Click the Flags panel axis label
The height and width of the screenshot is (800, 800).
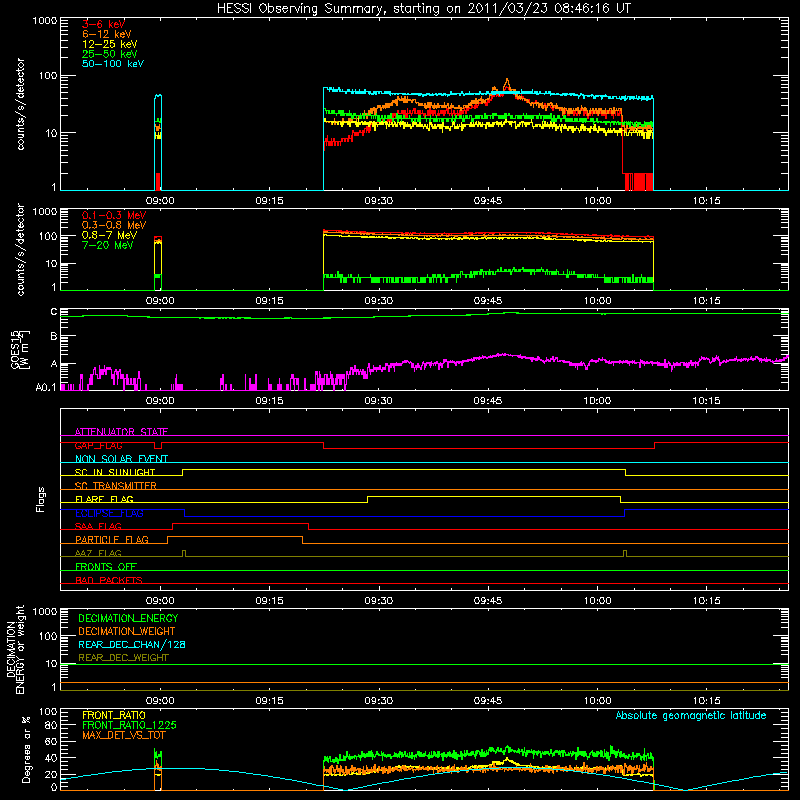click(41, 499)
